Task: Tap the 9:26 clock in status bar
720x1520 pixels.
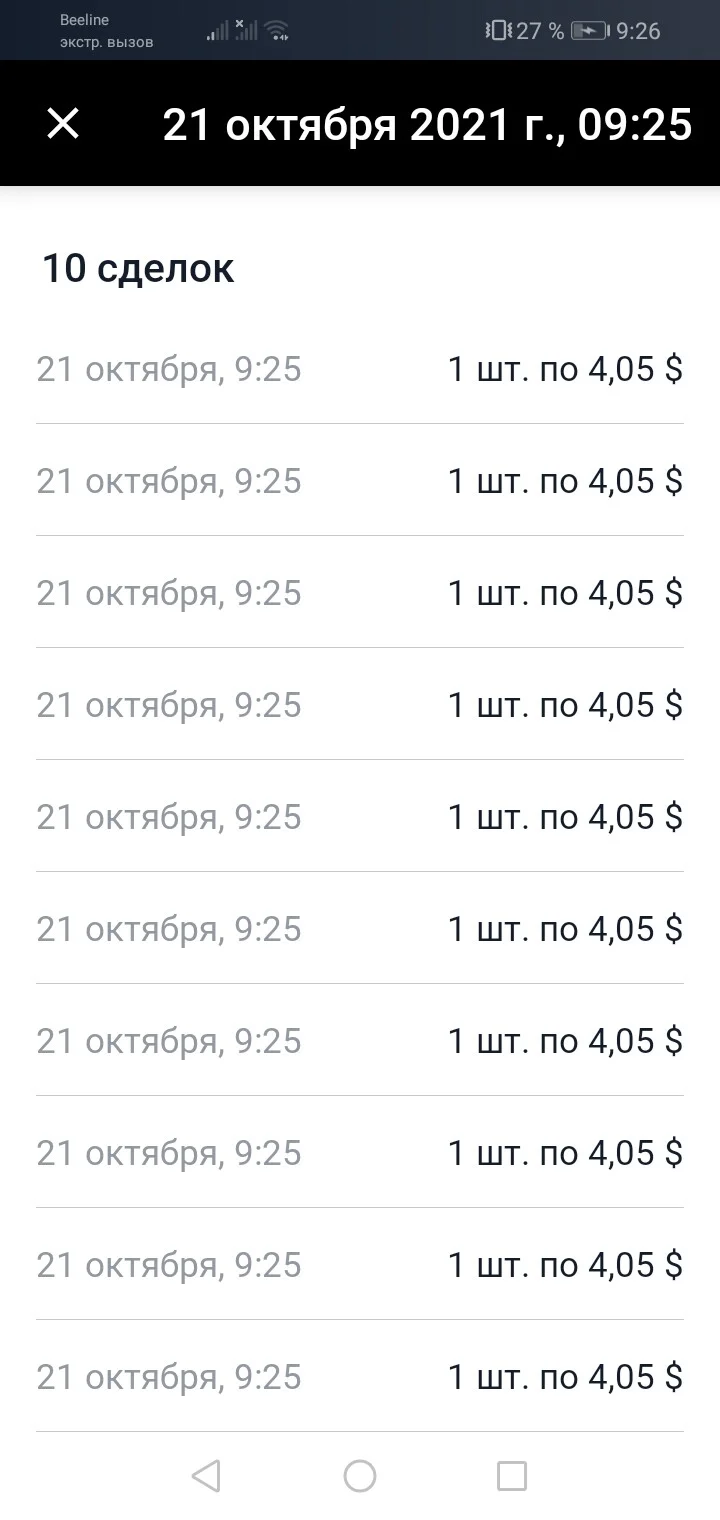Action: pos(638,31)
